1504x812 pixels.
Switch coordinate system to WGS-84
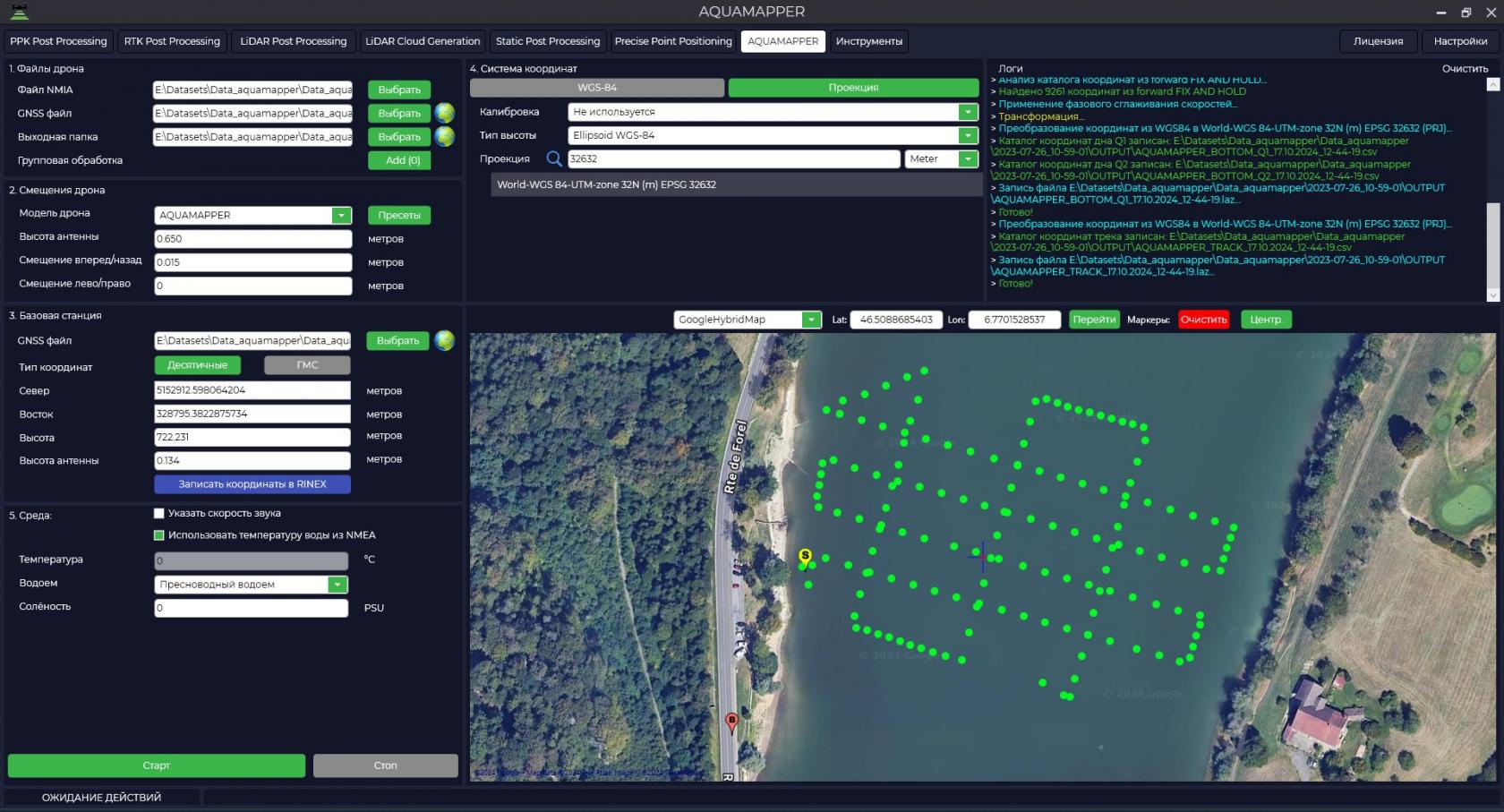pos(597,88)
